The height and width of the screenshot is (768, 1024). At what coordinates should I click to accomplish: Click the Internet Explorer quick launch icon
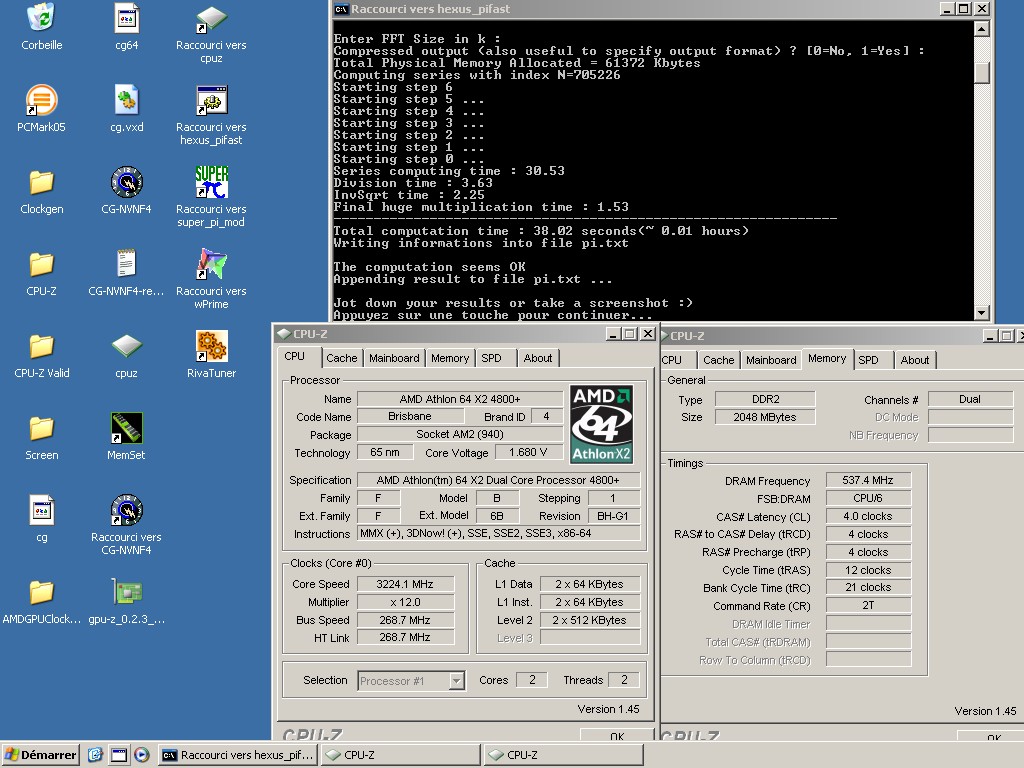95,755
